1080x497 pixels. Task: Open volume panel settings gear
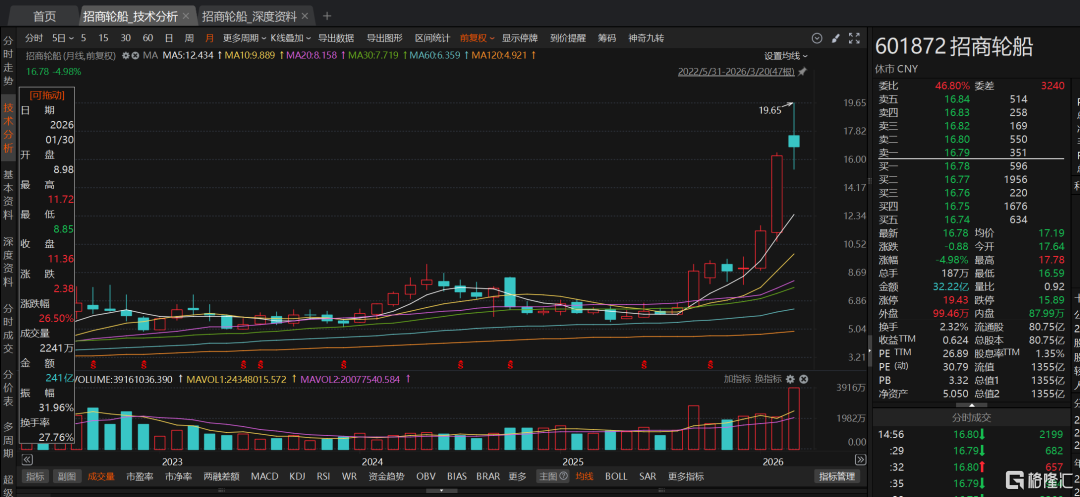click(x=791, y=379)
